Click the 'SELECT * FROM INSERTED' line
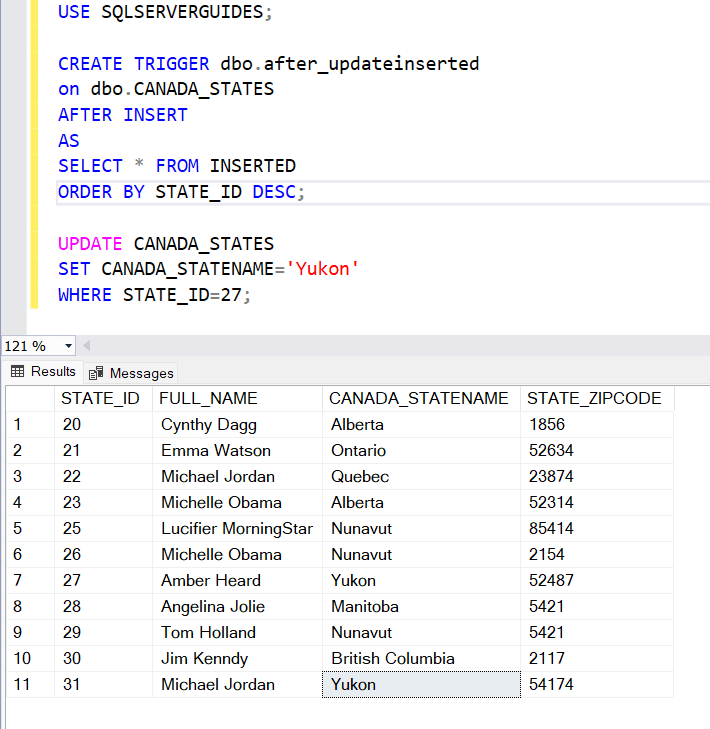Screen dimensions: 710x729 pyautogui.click(x=177, y=166)
